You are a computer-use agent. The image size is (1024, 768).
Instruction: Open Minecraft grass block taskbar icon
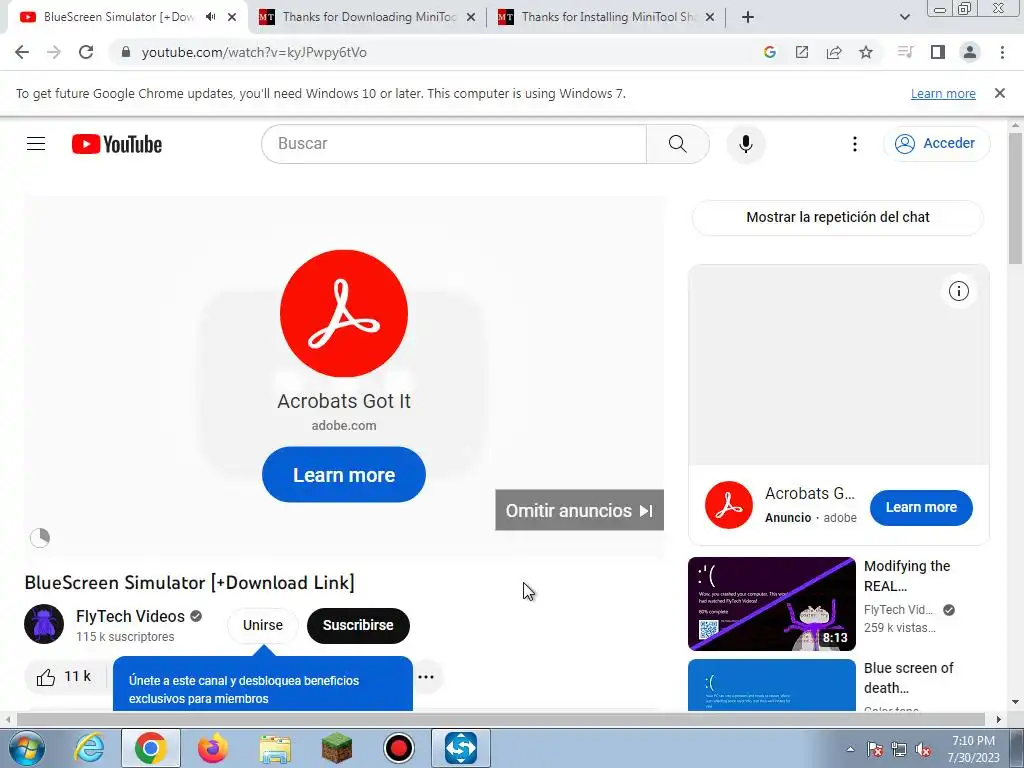pos(337,748)
